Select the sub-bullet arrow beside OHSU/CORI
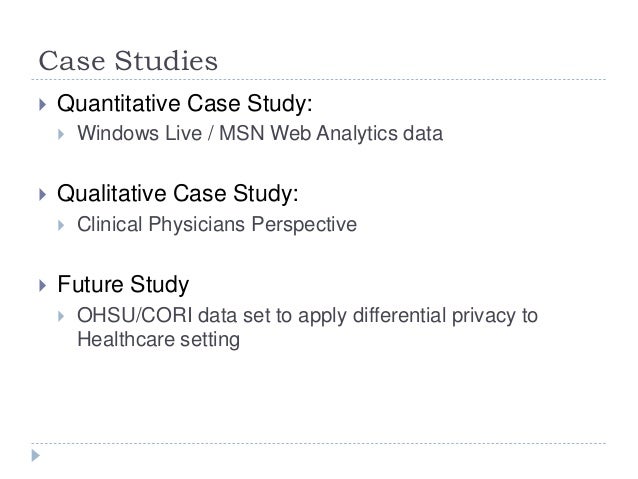This screenshot has width=638, height=479. 62,318
